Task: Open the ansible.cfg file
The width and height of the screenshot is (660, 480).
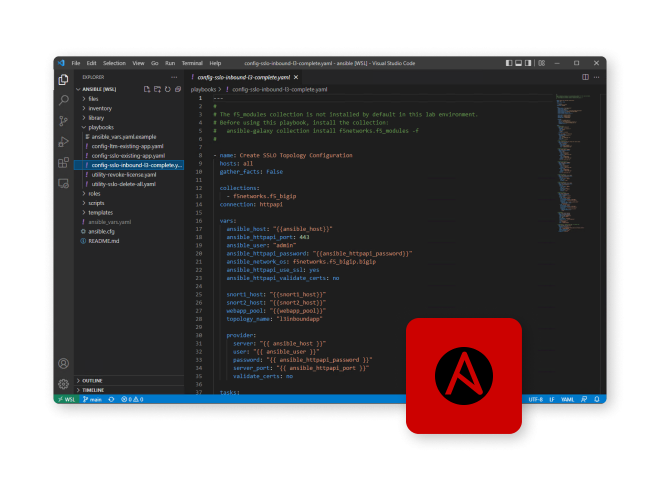Action: (129, 232)
